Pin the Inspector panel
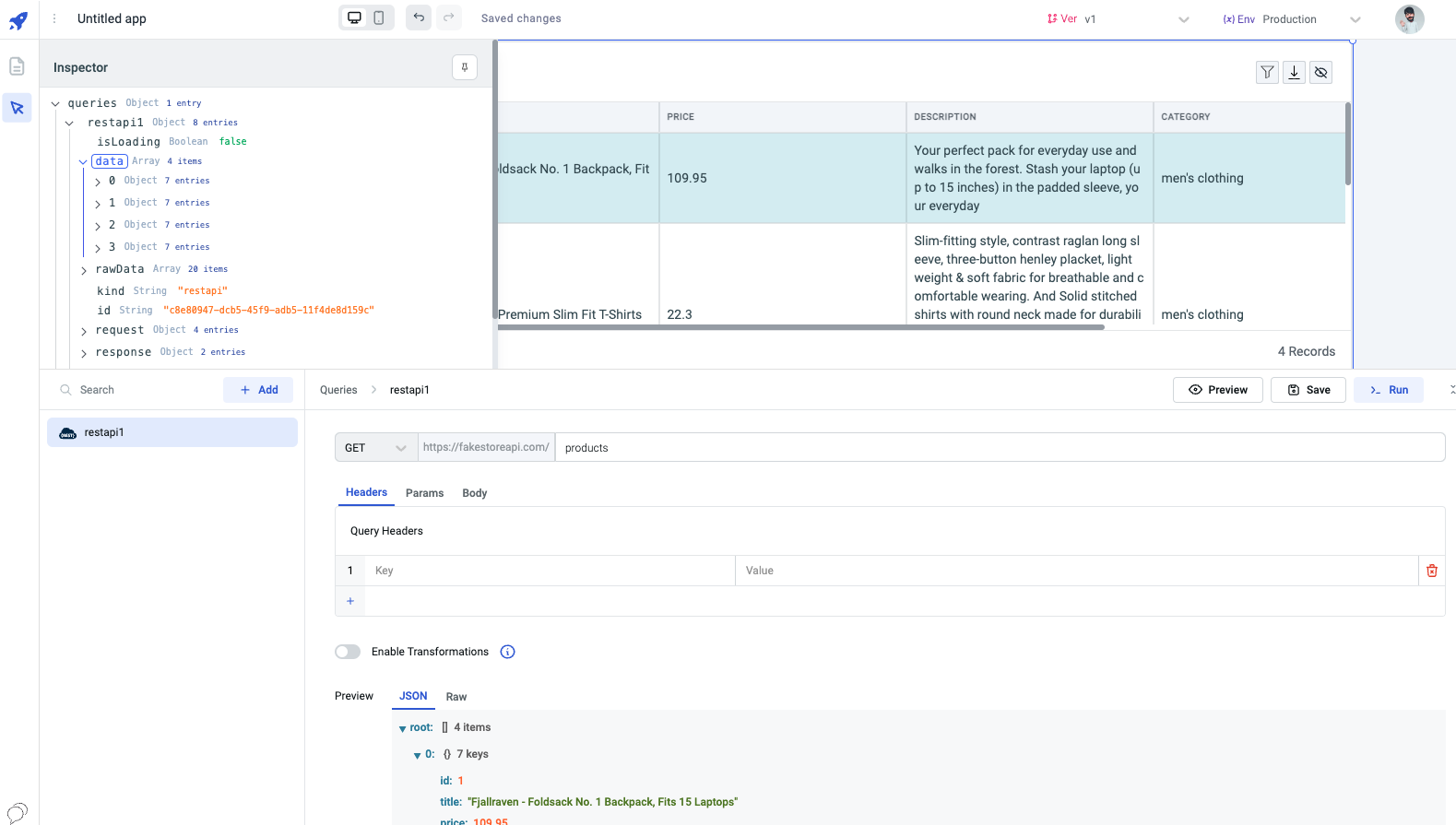 coord(465,67)
